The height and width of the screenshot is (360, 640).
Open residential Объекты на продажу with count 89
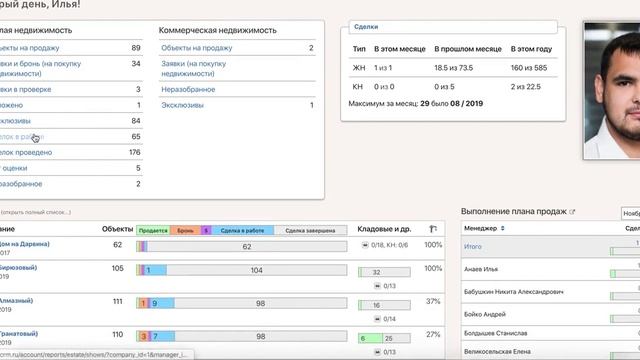tap(29, 48)
